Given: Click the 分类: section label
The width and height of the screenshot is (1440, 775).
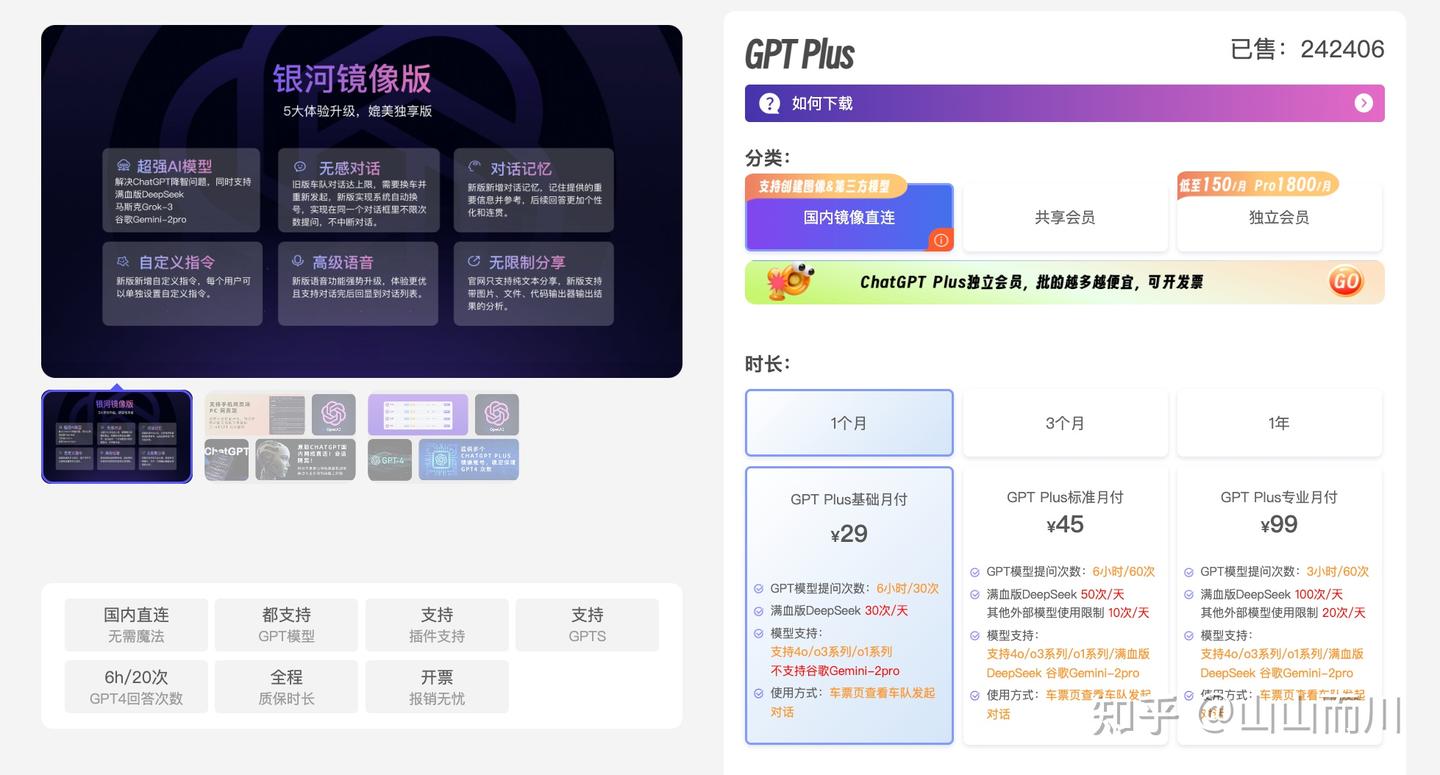Looking at the screenshot, I should pos(767,157).
